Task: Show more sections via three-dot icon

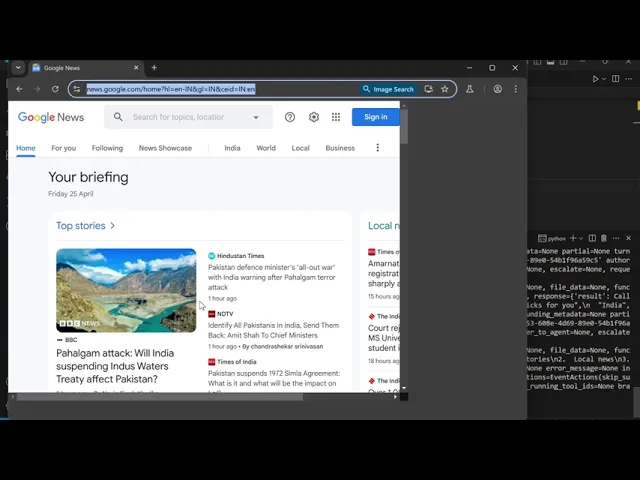Action: pyautogui.click(x=378, y=148)
